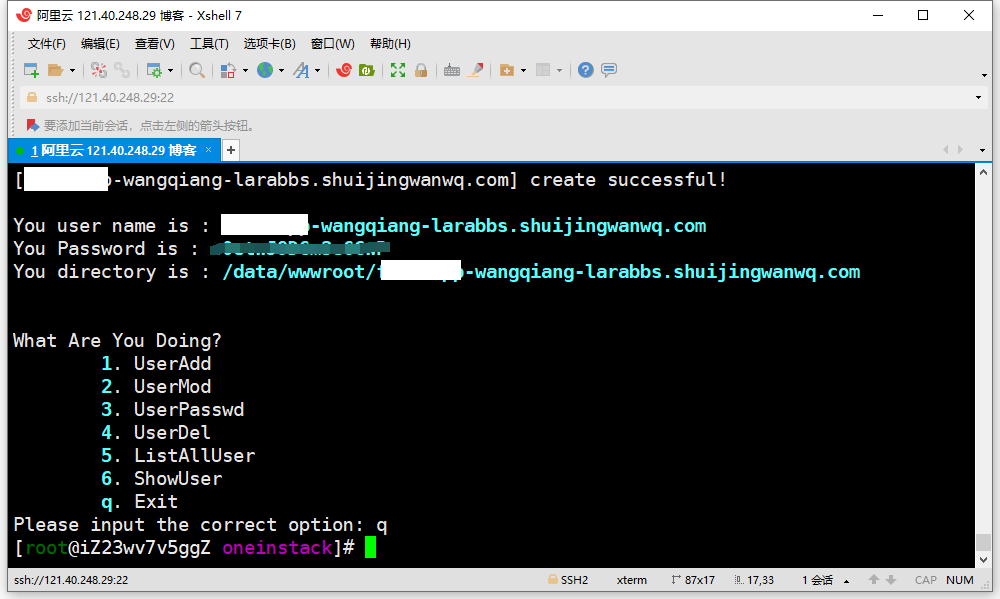Click the Xshell logo in title bar
The width and height of the screenshot is (1000, 599).
[24, 15]
